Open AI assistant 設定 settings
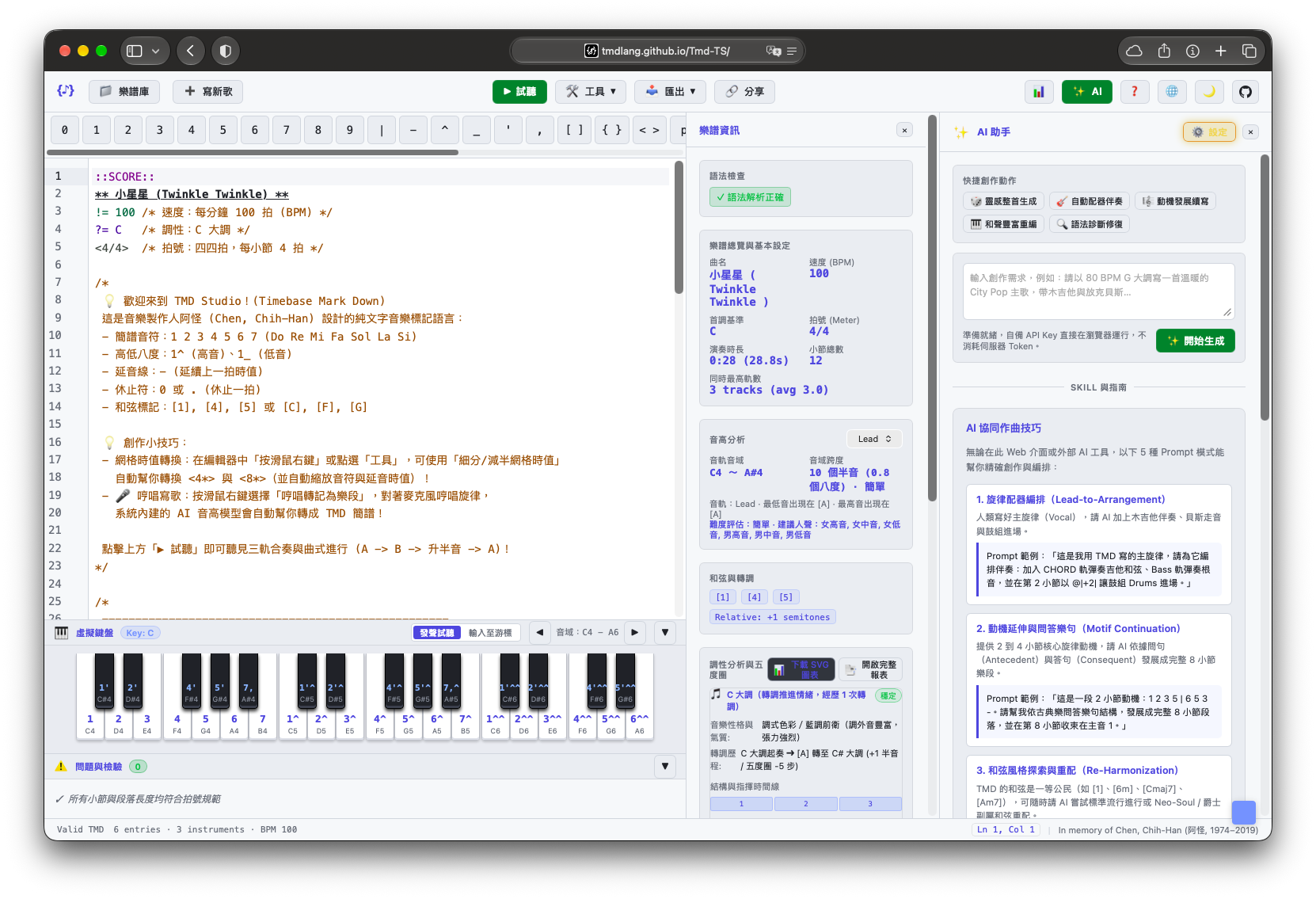Image resolution: width=1316 pixels, height=899 pixels. 1209,132
